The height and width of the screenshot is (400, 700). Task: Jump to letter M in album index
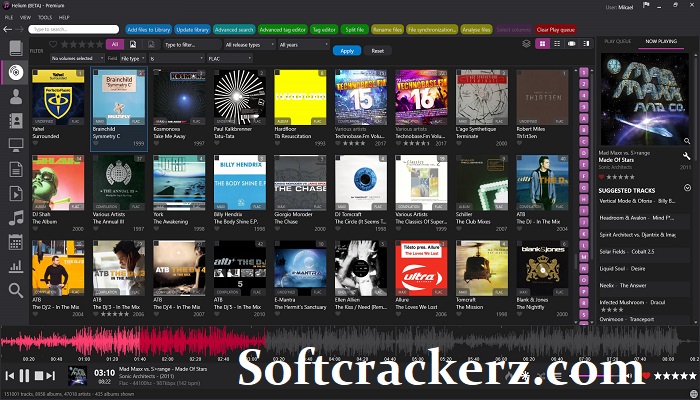click(x=583, y=257)
